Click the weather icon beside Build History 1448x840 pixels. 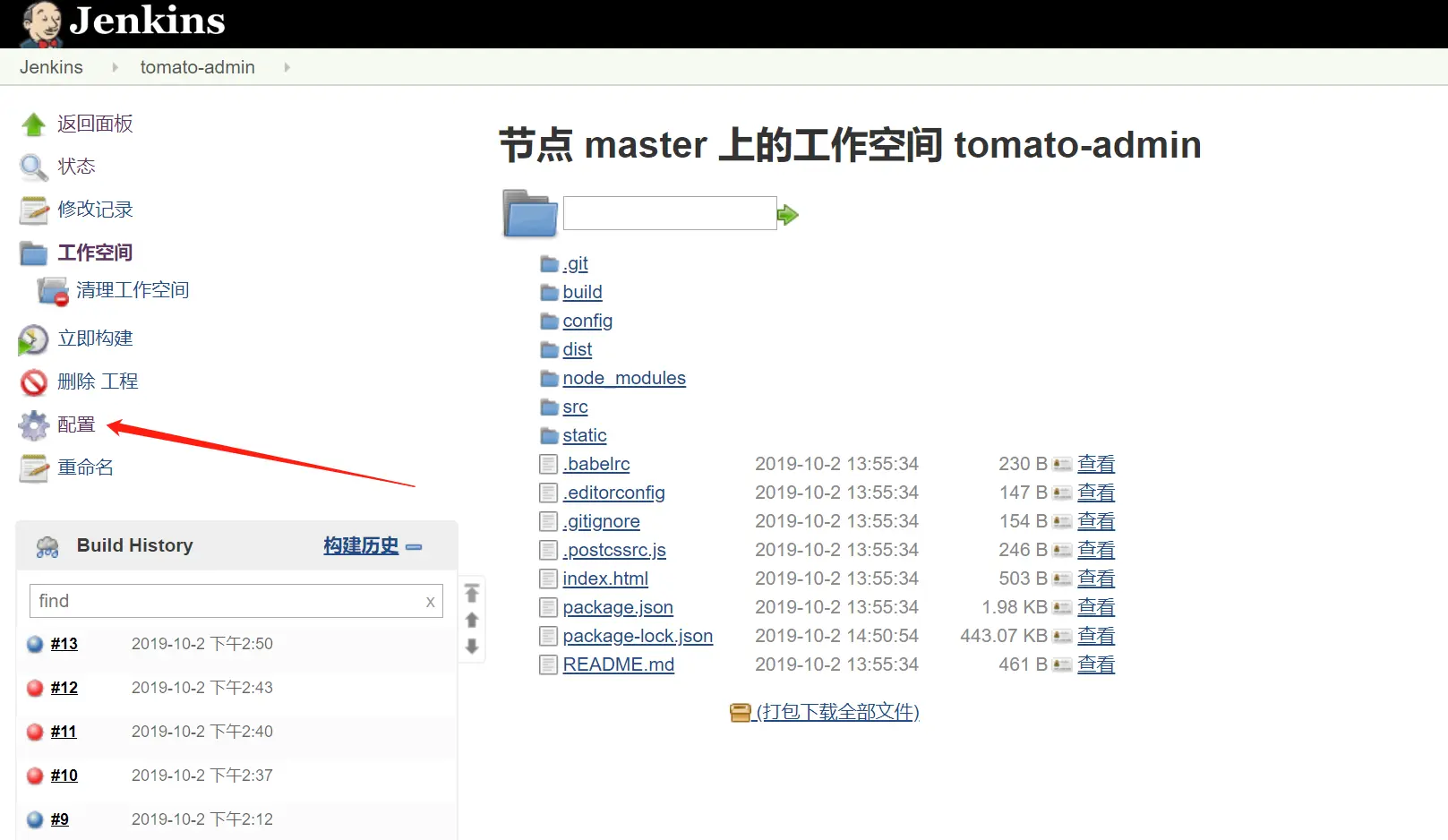click(47, 547)
